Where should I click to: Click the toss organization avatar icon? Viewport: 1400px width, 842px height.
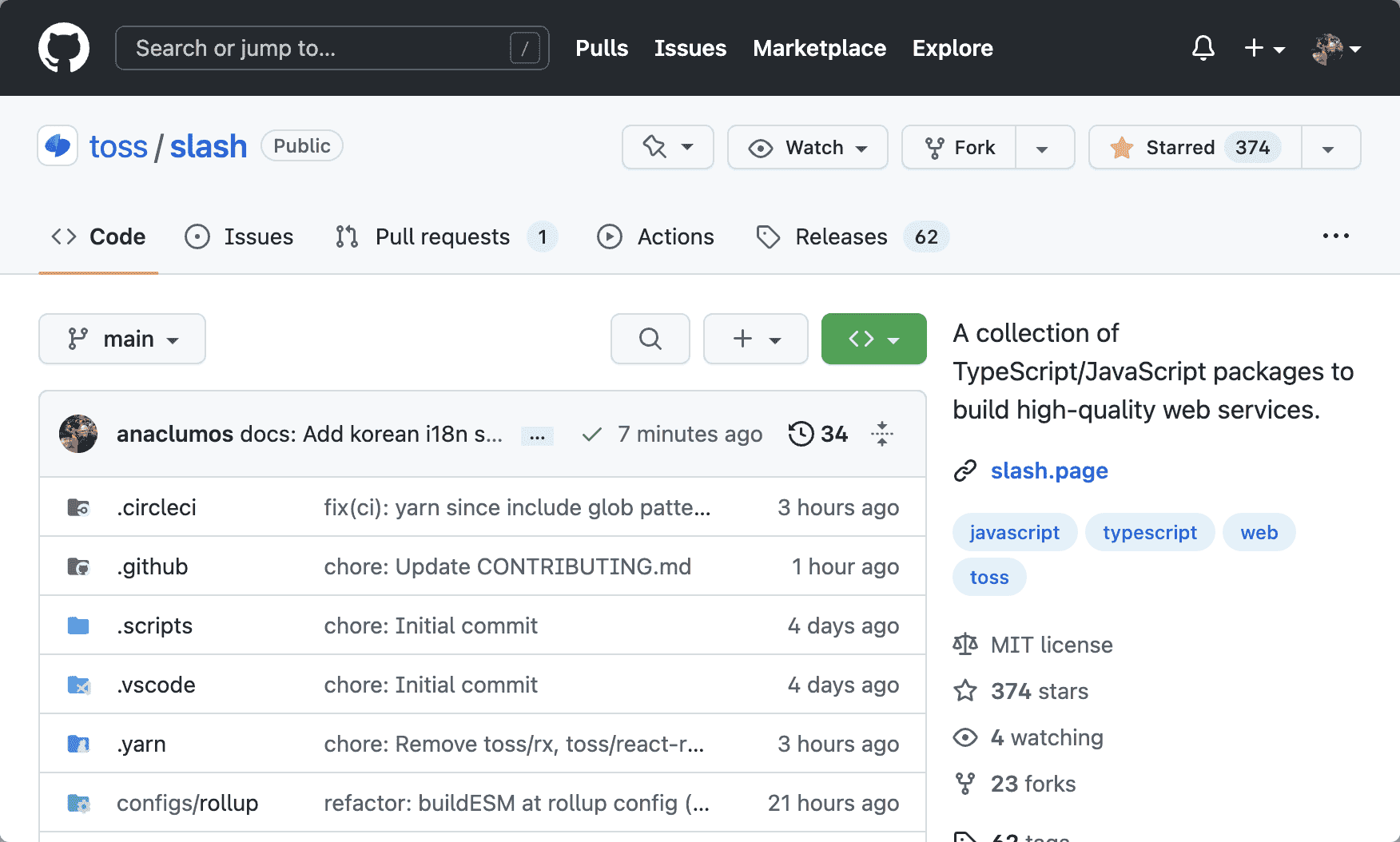click(58, 146)
